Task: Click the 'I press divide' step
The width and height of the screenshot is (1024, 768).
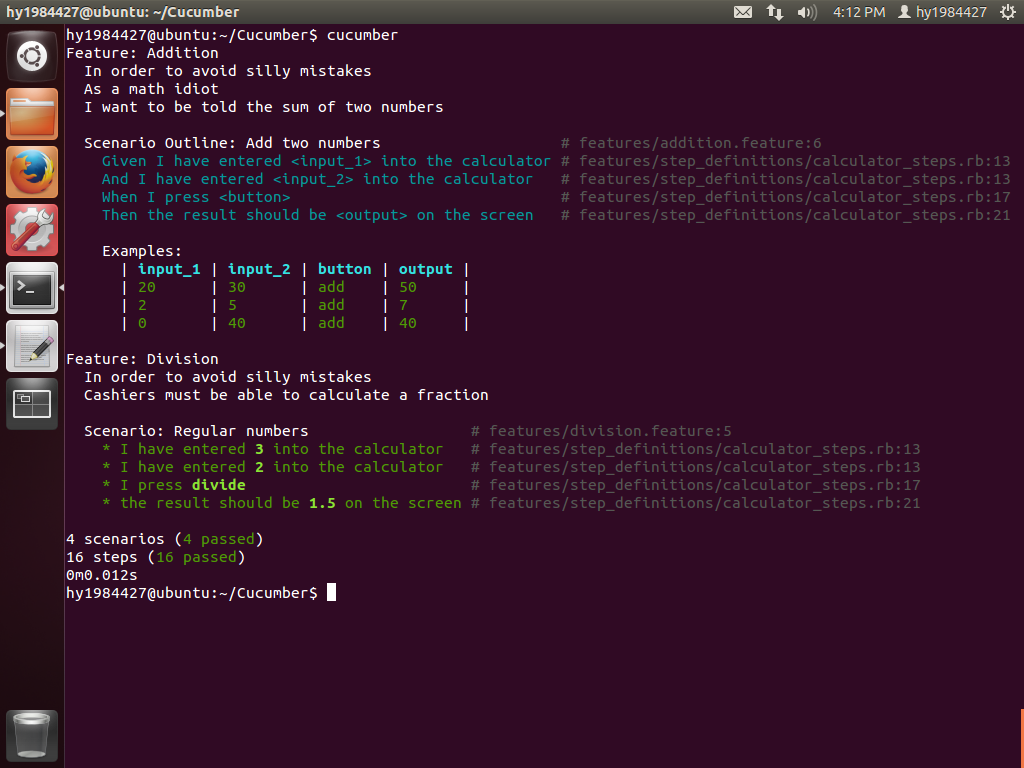Action: coord(183,485)
